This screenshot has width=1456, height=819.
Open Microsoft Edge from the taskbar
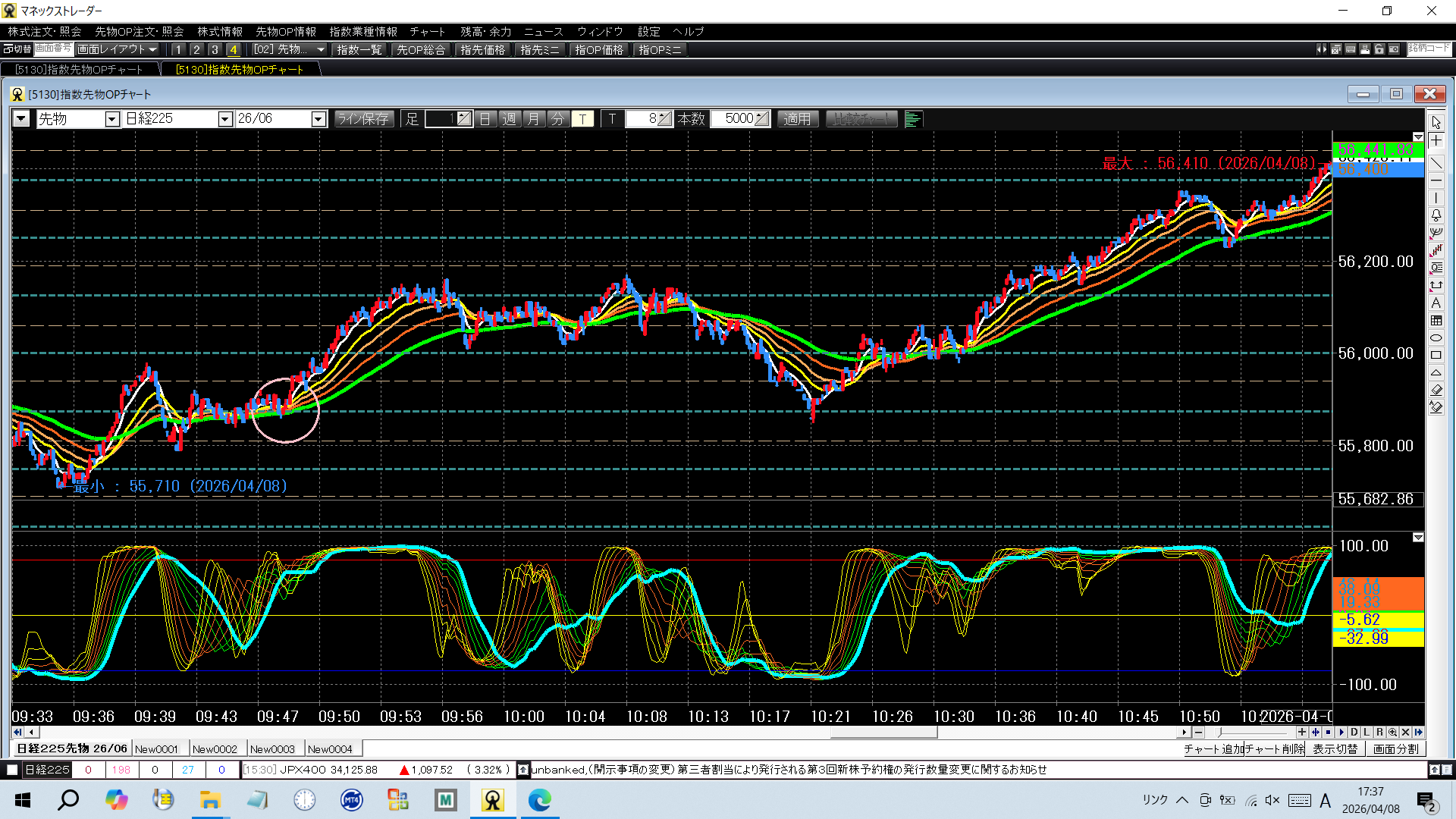539,800
